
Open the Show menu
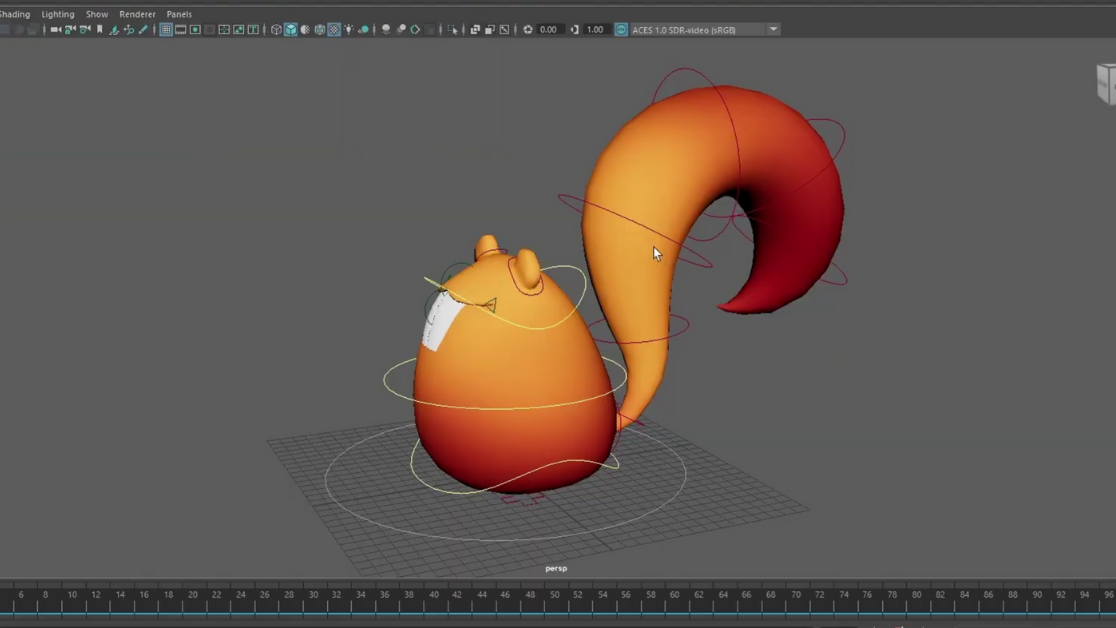coord(97,14)
